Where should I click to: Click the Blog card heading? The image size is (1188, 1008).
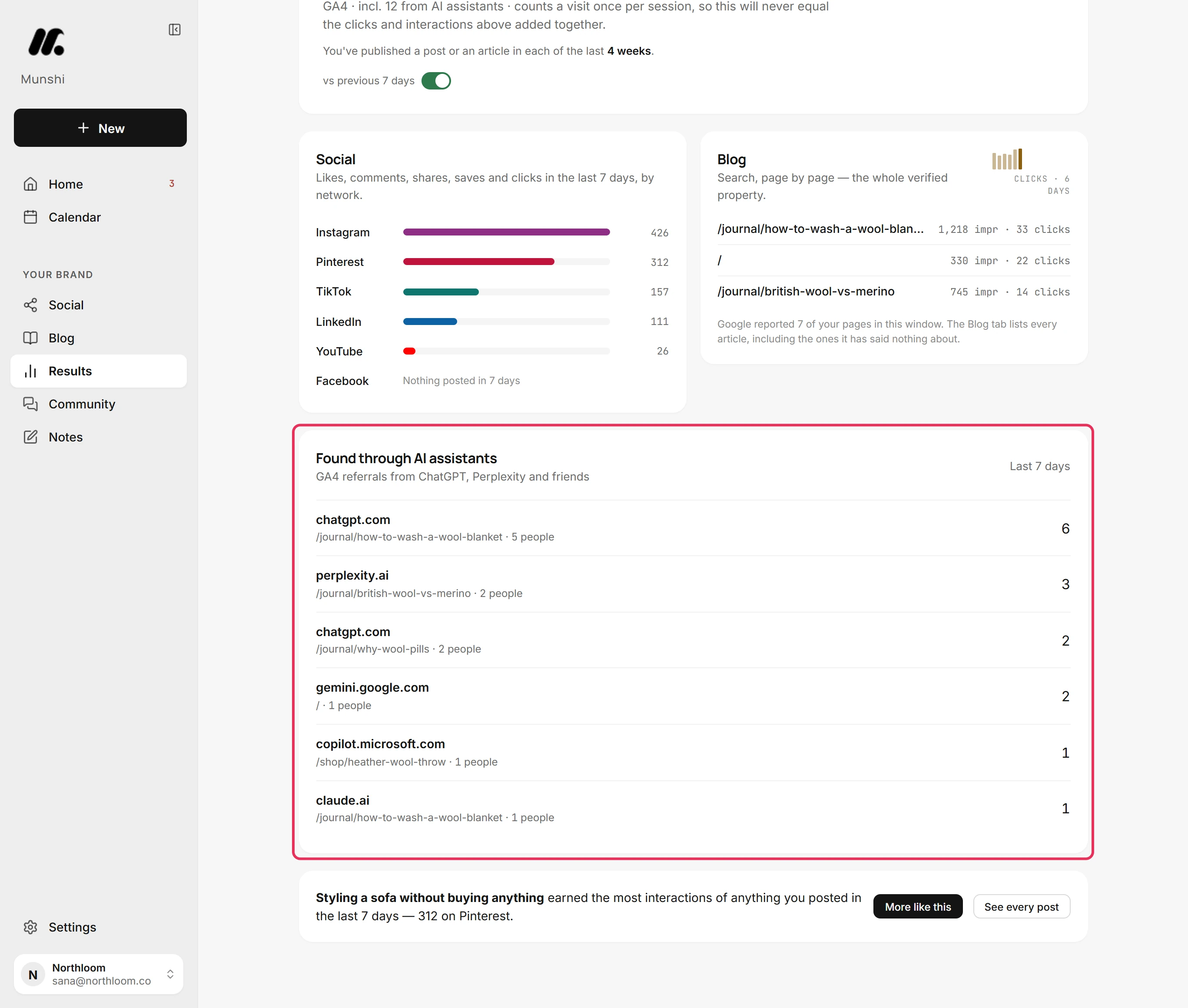731,159
